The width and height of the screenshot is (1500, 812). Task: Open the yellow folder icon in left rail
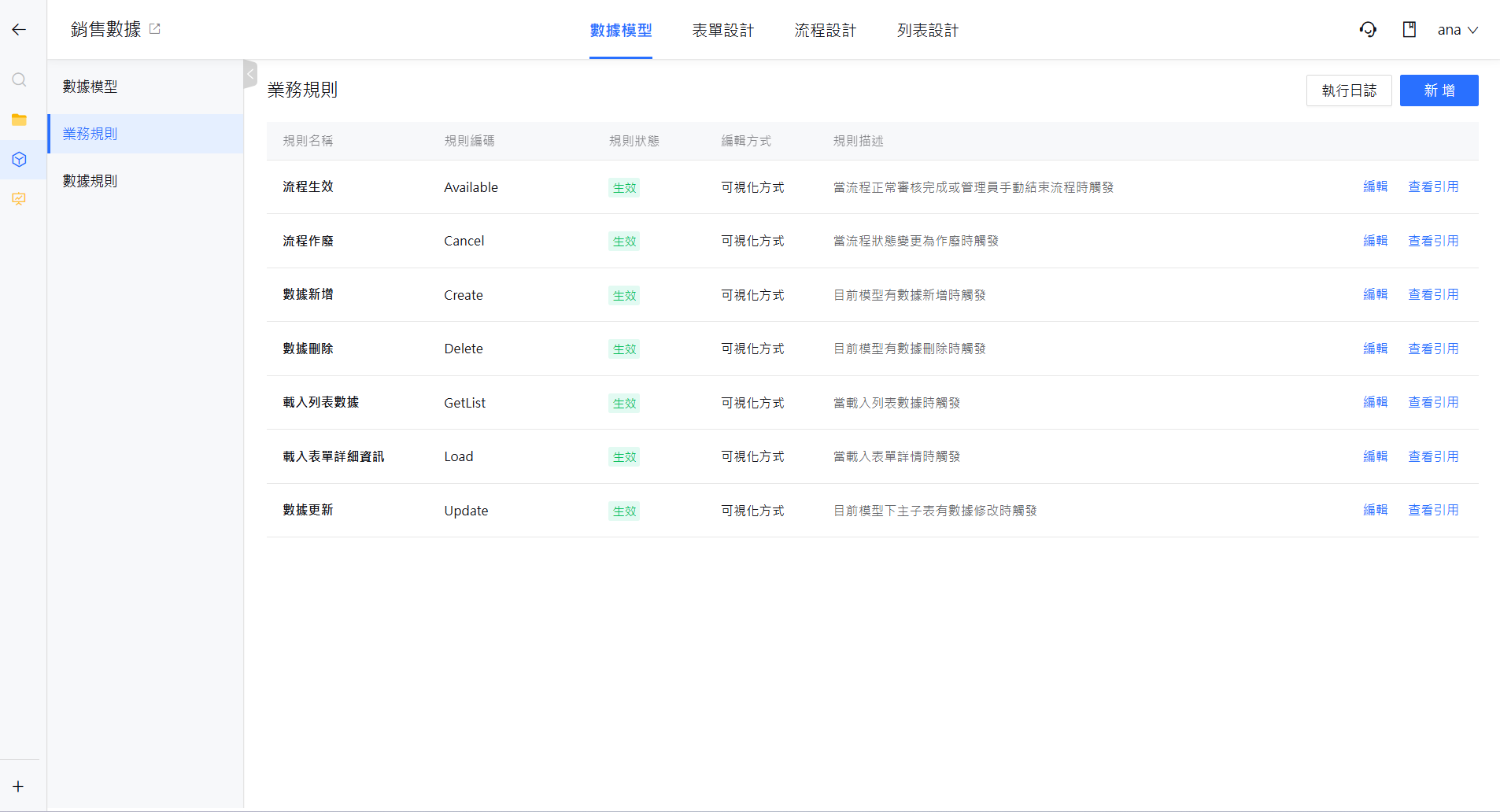20,120
